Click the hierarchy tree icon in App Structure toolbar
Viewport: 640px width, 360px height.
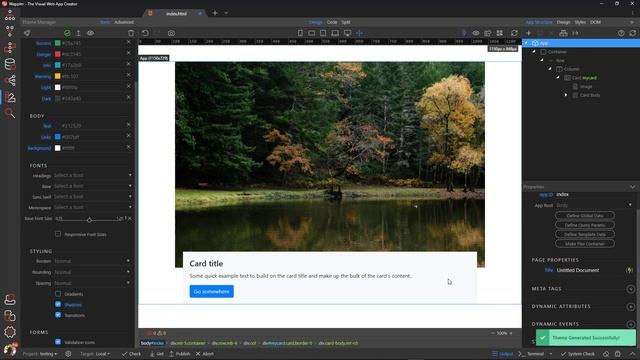[x=563, y=33]
